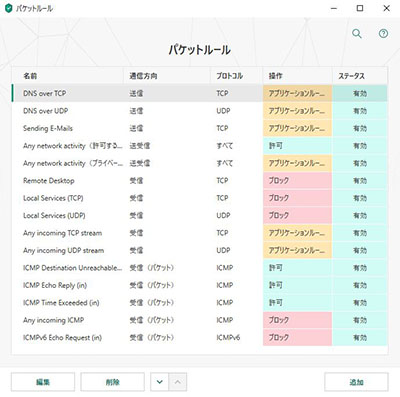Image resolution: width=400 pixels, height=397 pixels.
Task: Click ブロック action for ICMPv6 Echo Request
Action: tap(298, 337)
